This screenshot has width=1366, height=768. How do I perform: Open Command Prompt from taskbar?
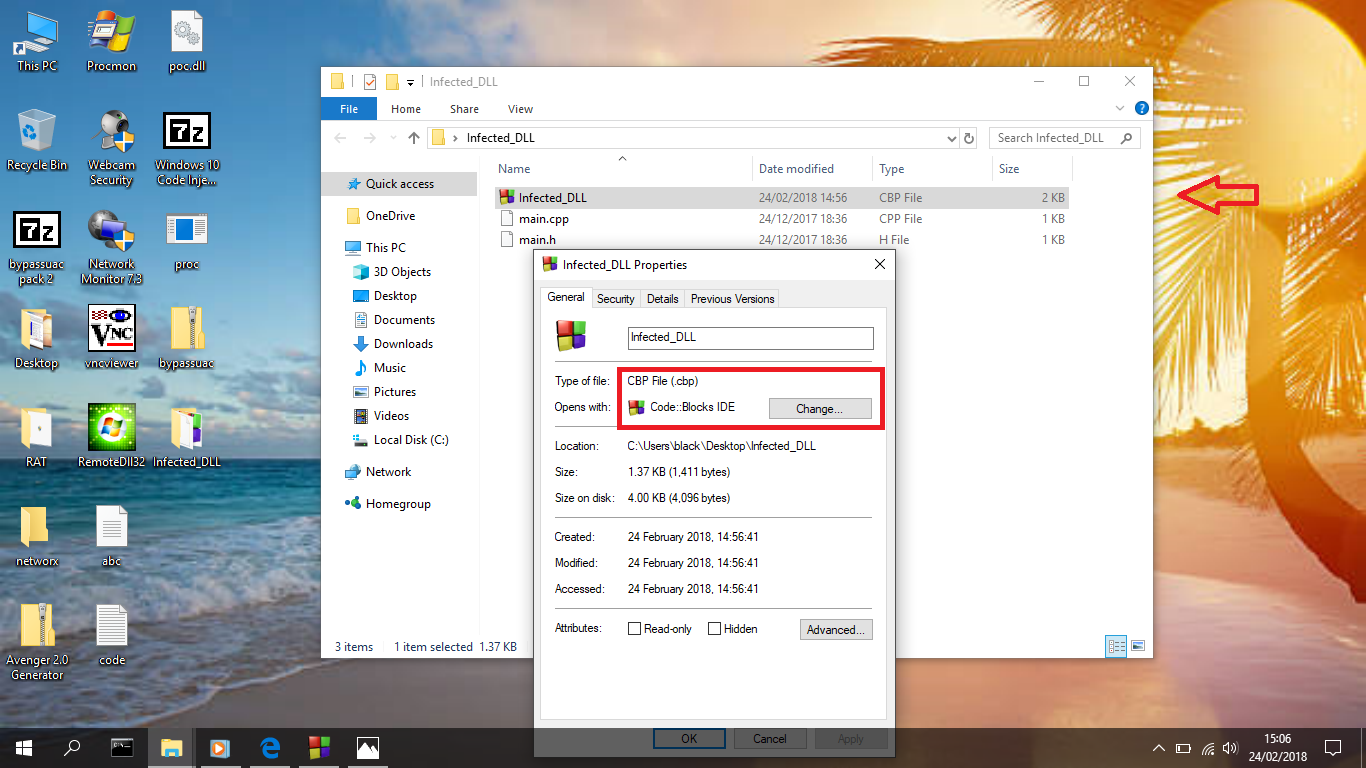[122, 746]
